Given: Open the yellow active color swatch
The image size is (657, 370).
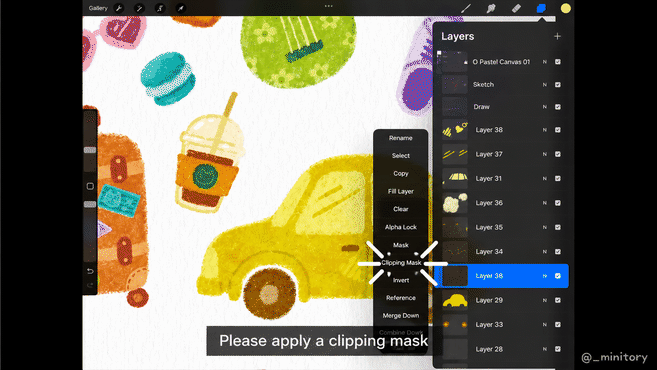Looking at the screenshot, I should 566,8.
